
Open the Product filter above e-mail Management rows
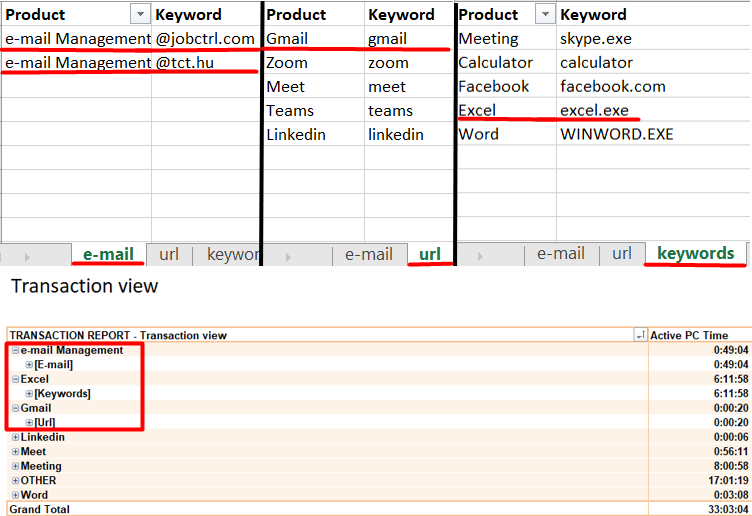141,14
